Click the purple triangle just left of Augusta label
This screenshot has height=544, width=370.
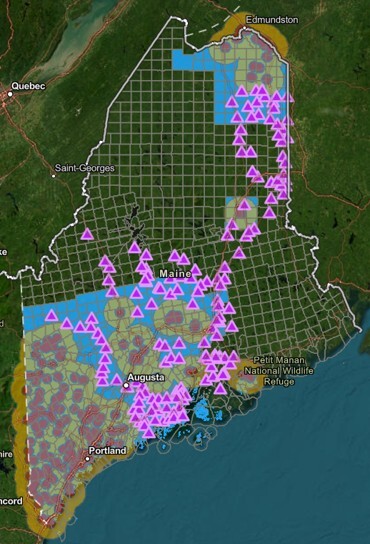(x=116, y=380)
